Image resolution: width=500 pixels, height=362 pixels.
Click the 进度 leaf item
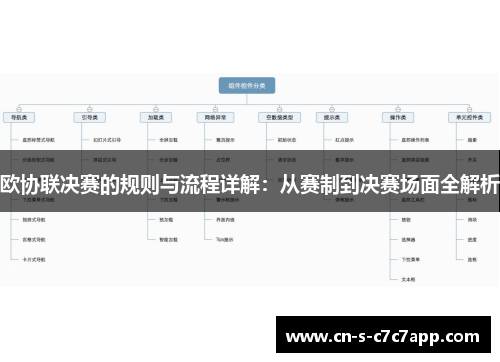(x=472, y=240)
